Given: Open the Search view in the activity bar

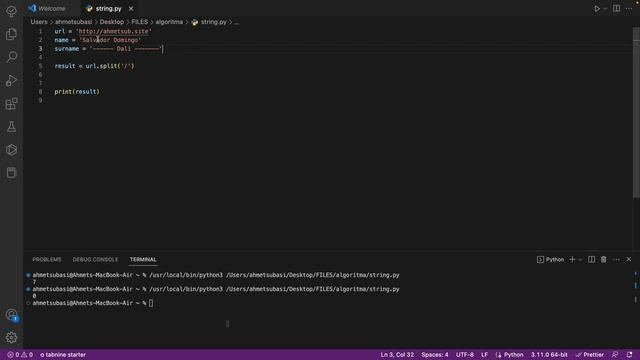Looking at the screenshot, I should [11, 57].
